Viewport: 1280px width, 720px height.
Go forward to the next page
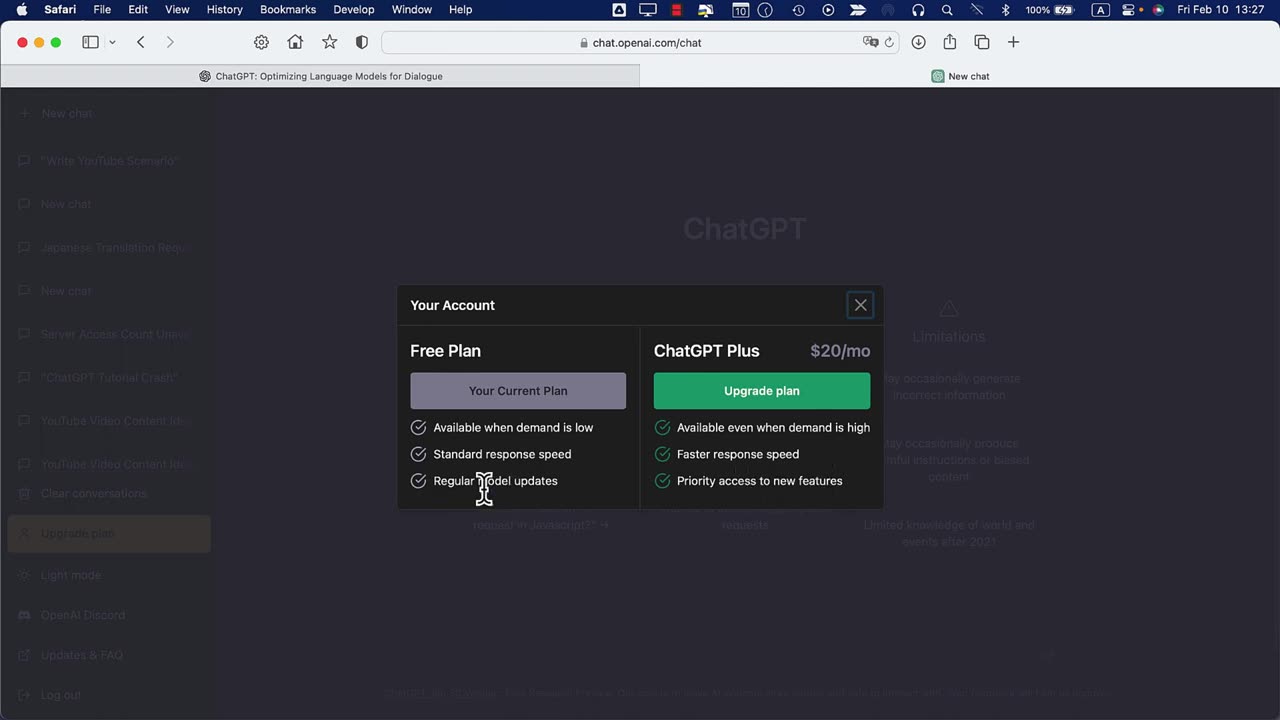point(170,42)
